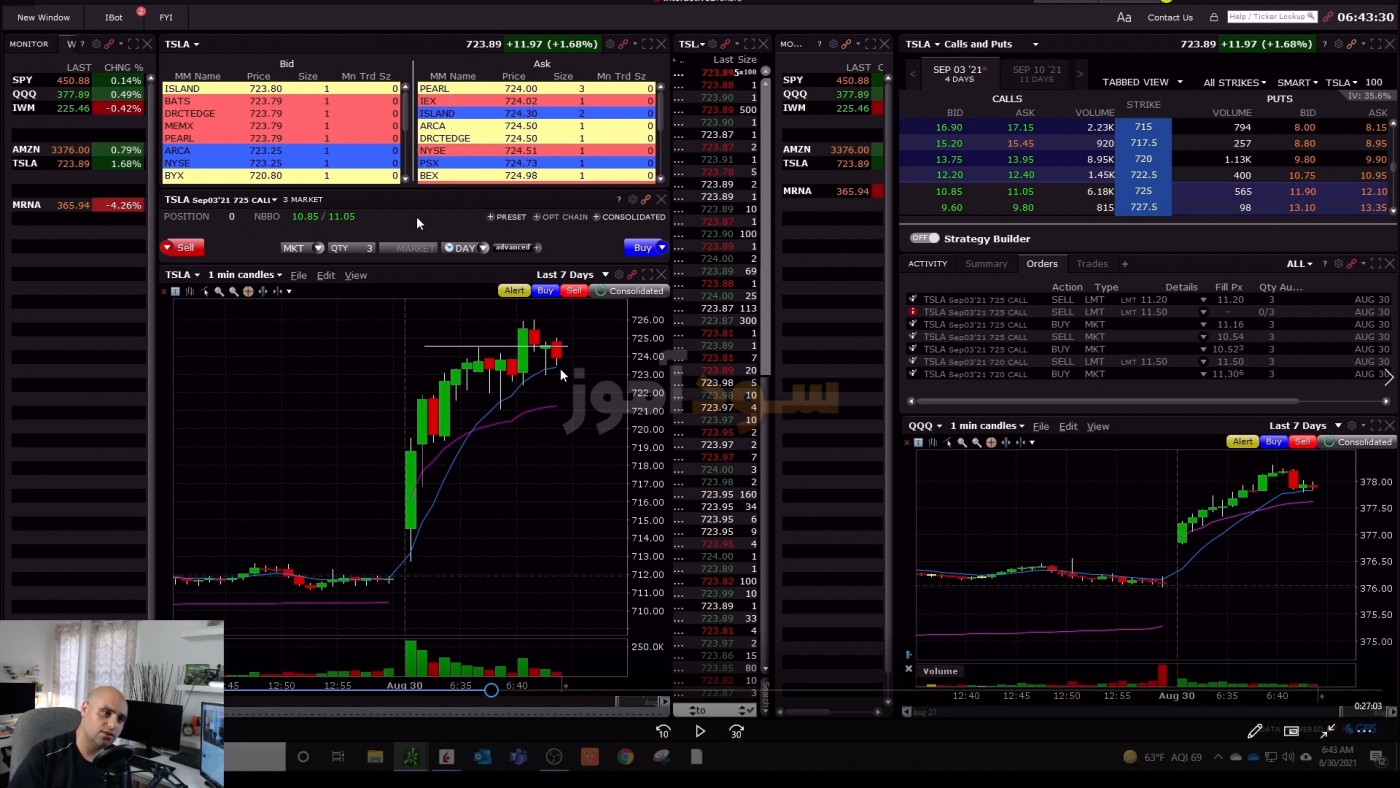This screenshot has height=788, width=1400.
Task: Open Outlook from the Windows taskbar
Action: (x=482, y=757)
